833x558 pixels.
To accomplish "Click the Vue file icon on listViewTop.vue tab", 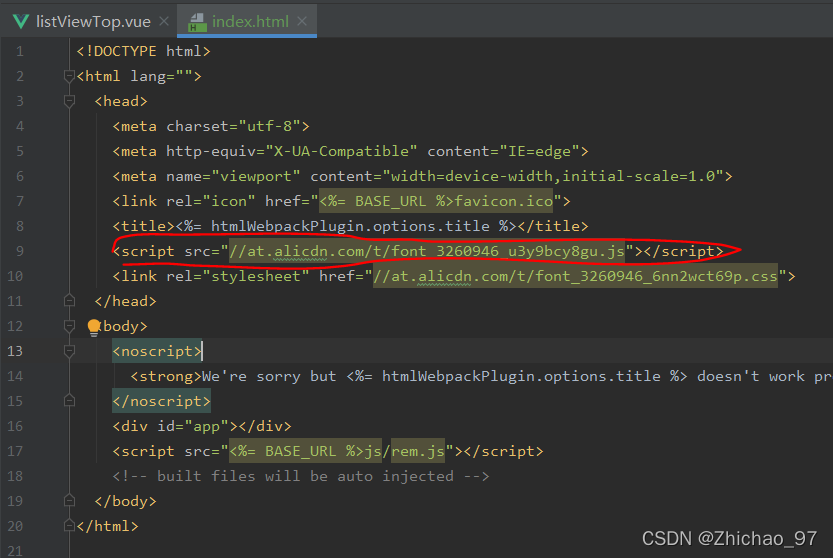I will pos(21,21).
